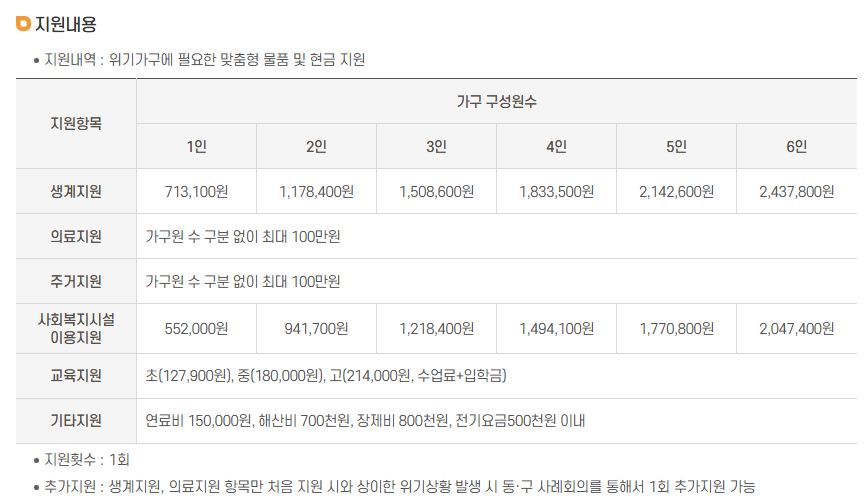Click the 2,437,800원 cell
866x502 pixels.
point(796,192)
